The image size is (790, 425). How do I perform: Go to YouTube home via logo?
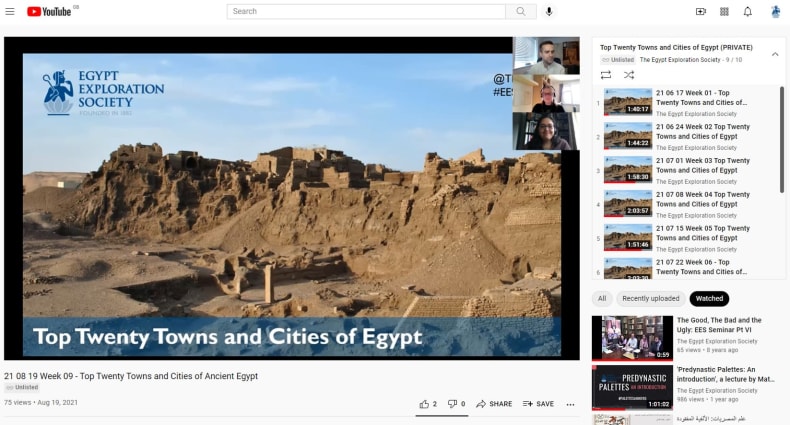tap(49, 11)
